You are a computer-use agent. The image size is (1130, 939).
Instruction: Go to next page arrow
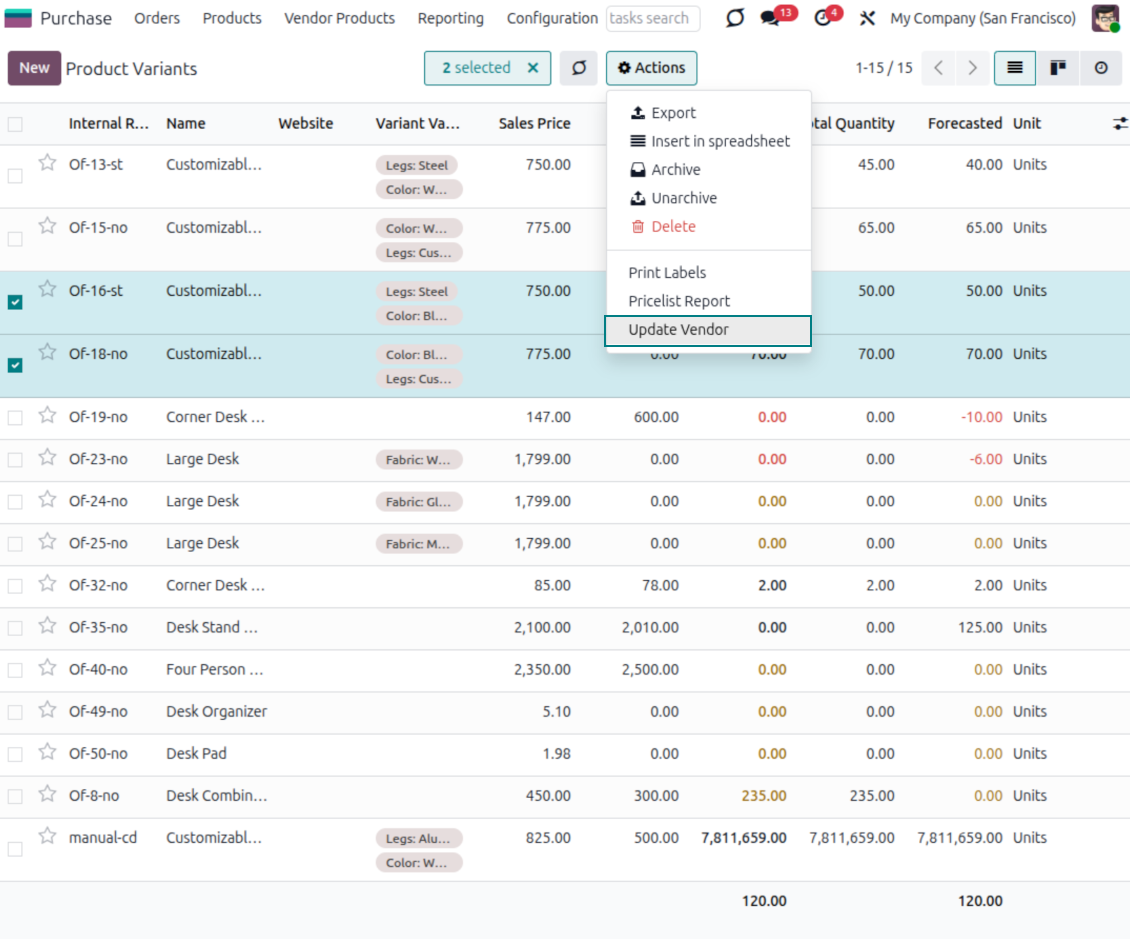(972, 68)
